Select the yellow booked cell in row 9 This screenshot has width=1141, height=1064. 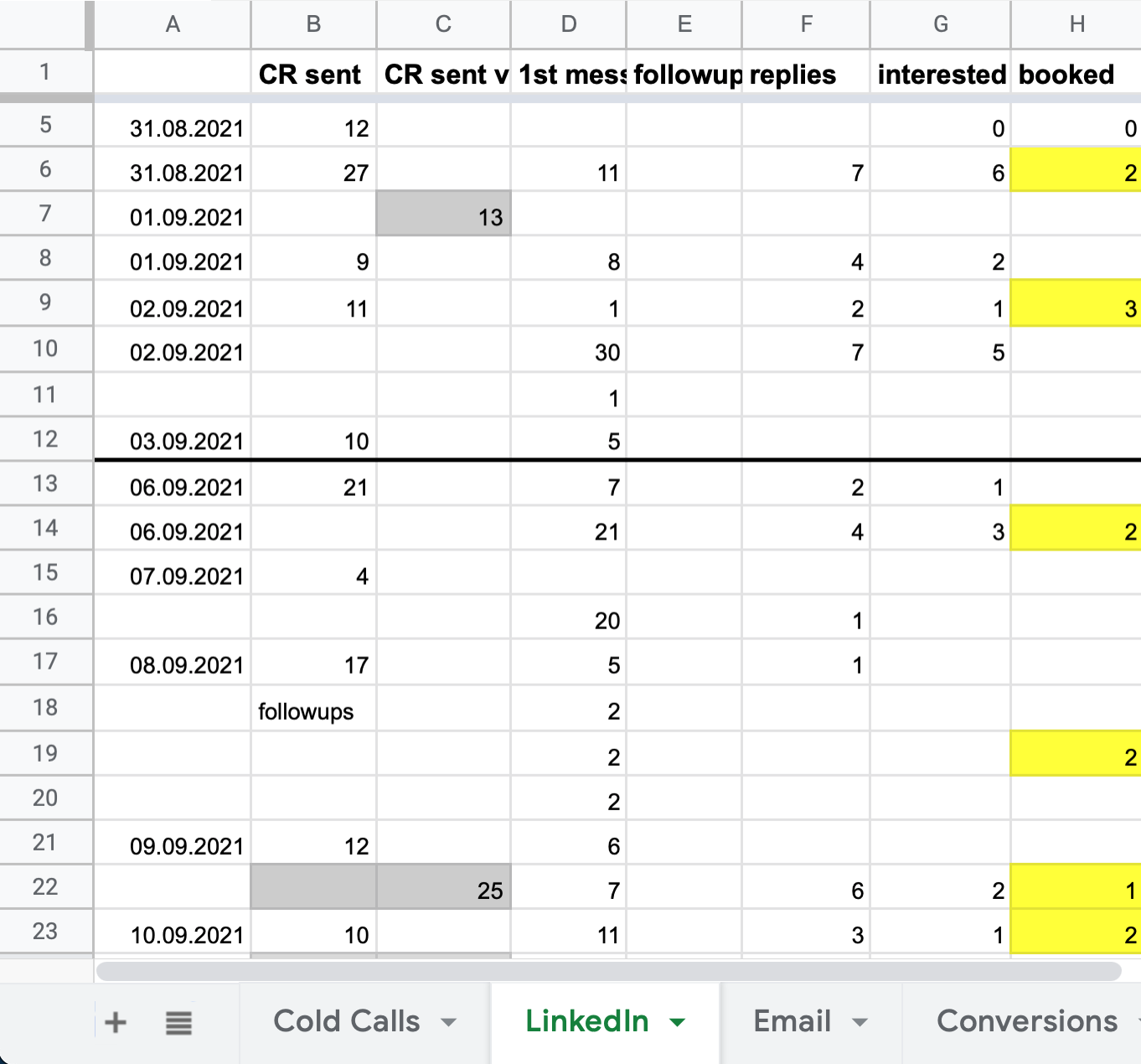(x=1076, y=307)
